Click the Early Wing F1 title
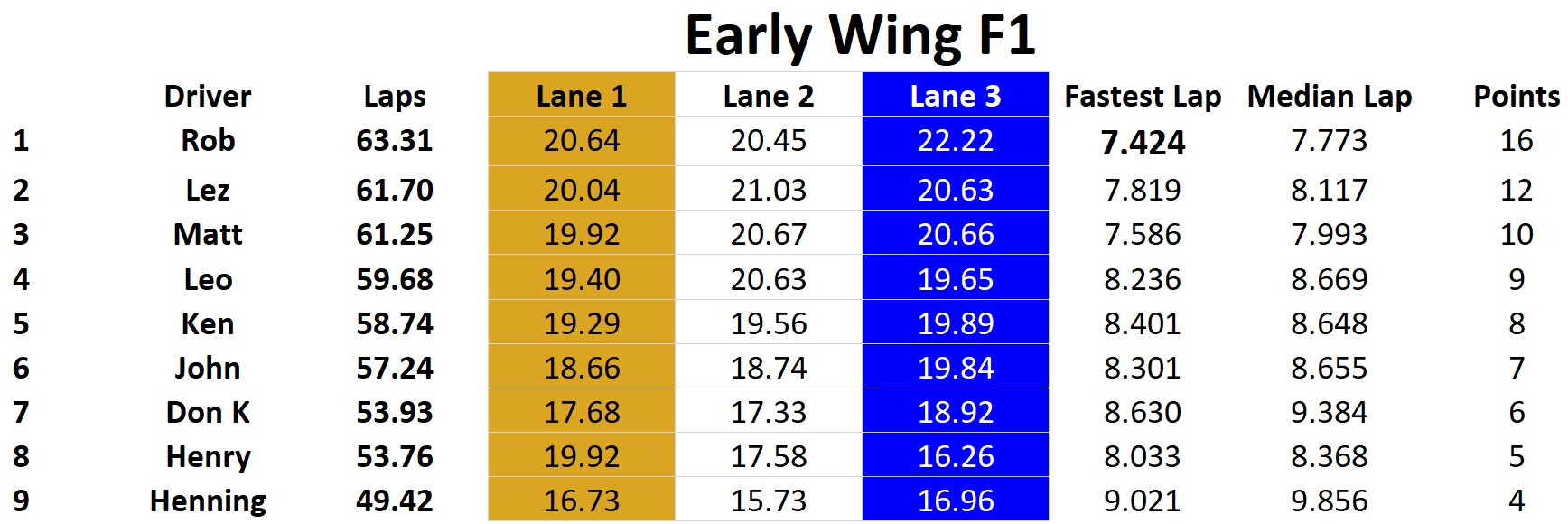This screenshot has height=524, width=1568. [x=859, y=36]
